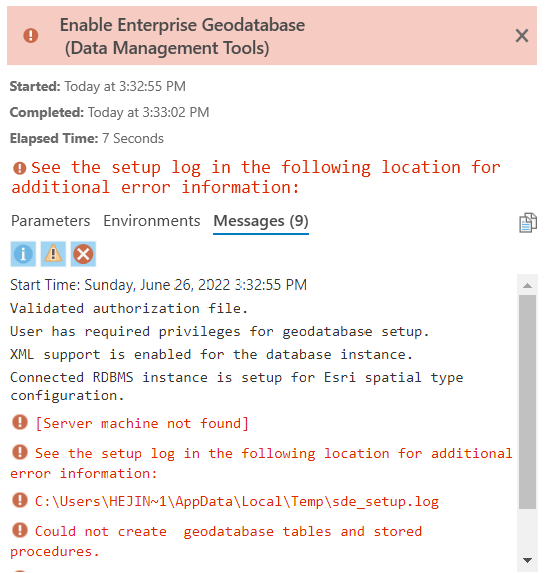Select the Validated authorization file message

pos(129,308)
